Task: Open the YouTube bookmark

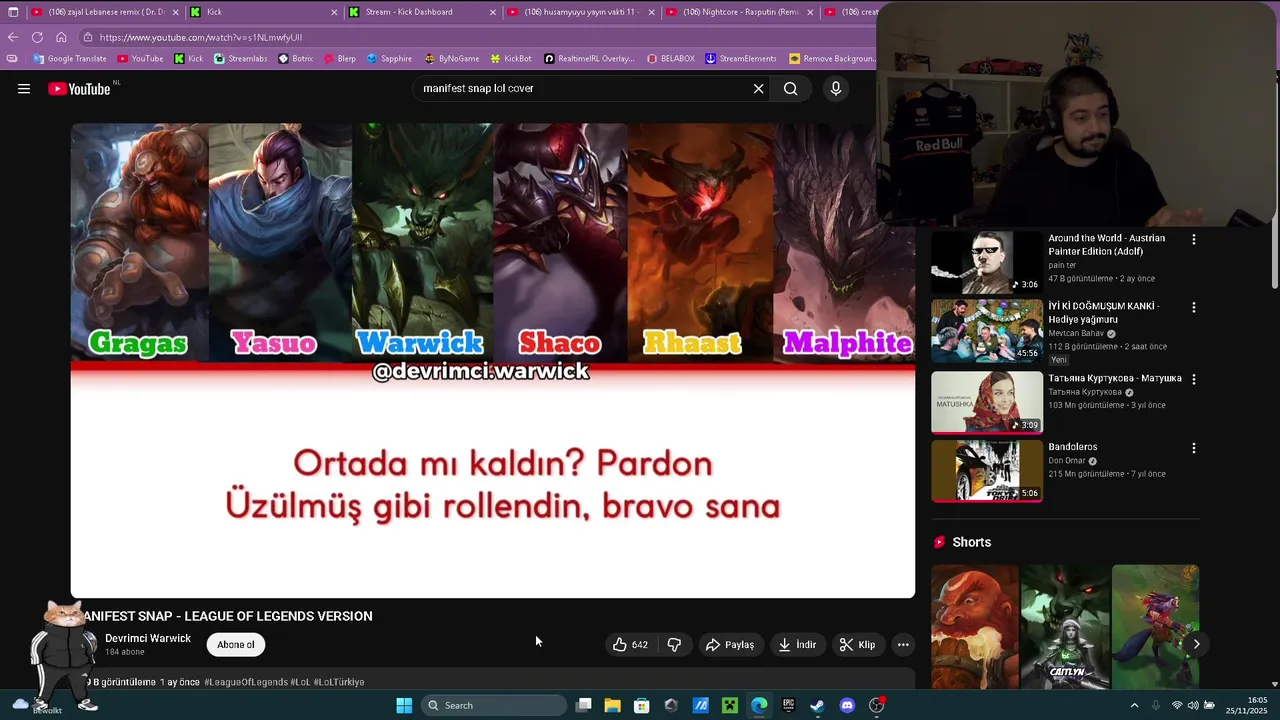Action: point(140,59)
